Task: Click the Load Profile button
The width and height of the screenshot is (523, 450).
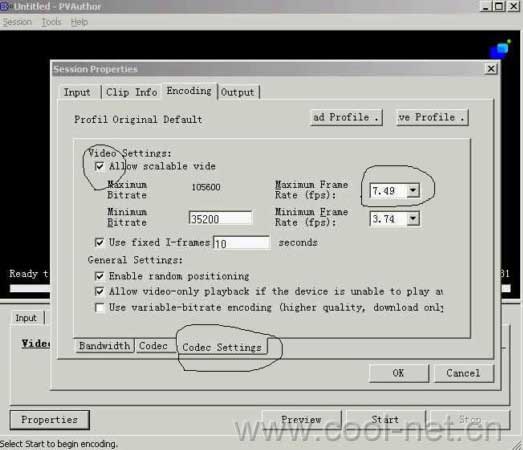Action: 346,117
